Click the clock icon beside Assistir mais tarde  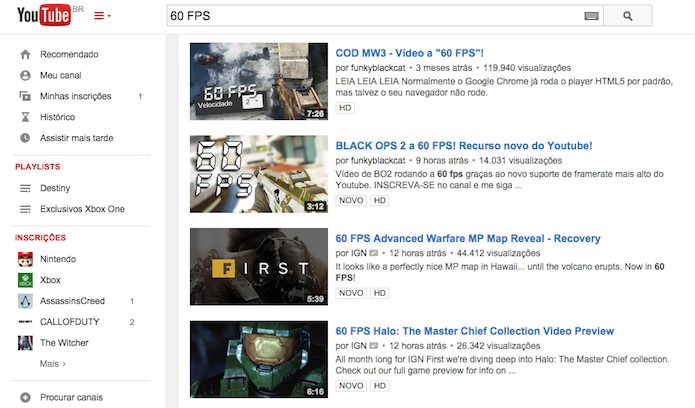pyautogui.click(x=25, y=138)
